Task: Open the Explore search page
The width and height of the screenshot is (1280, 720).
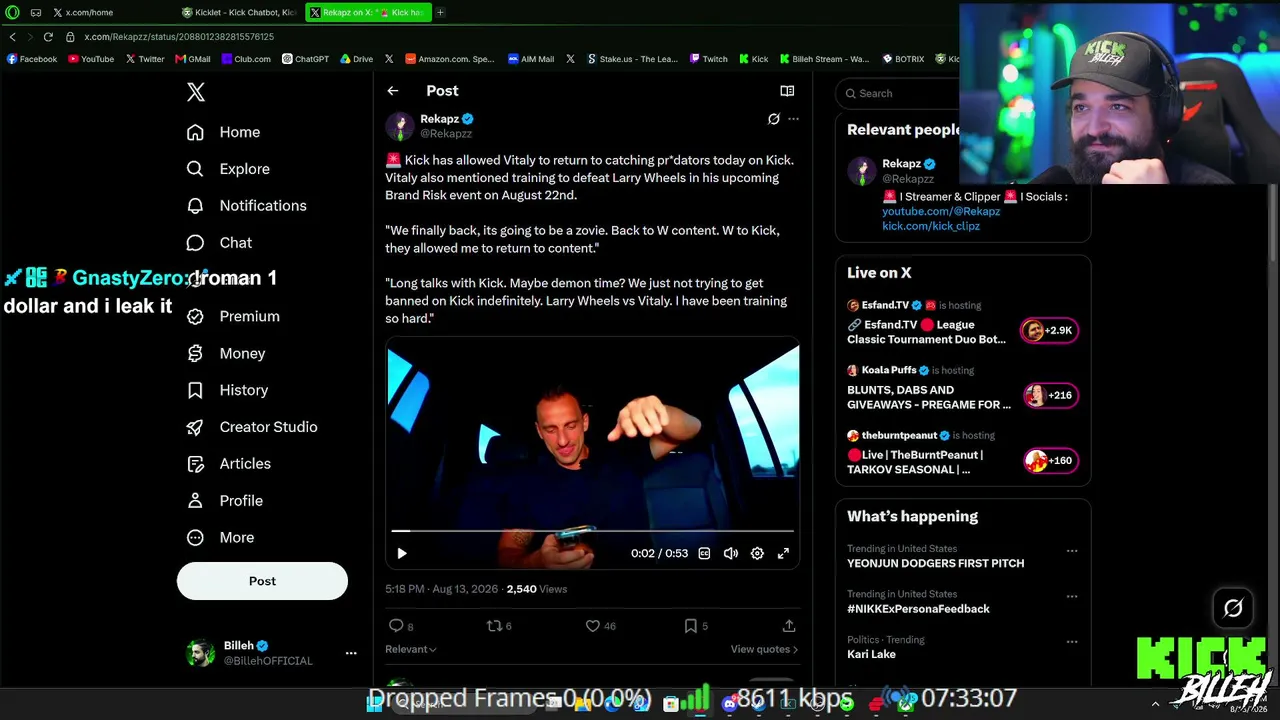Action: coord(228,169)
